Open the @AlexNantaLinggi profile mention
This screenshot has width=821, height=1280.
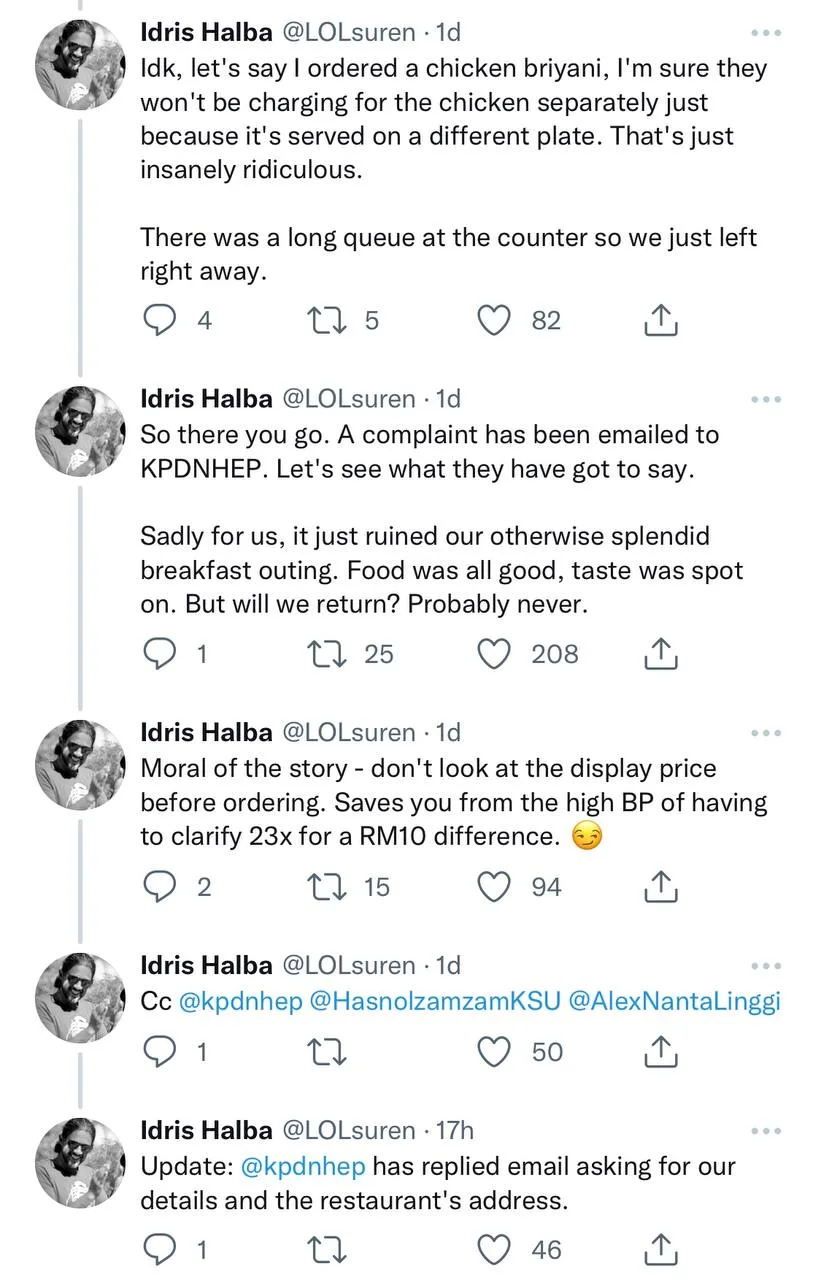pyautogui.click(x=673, y=1001)
